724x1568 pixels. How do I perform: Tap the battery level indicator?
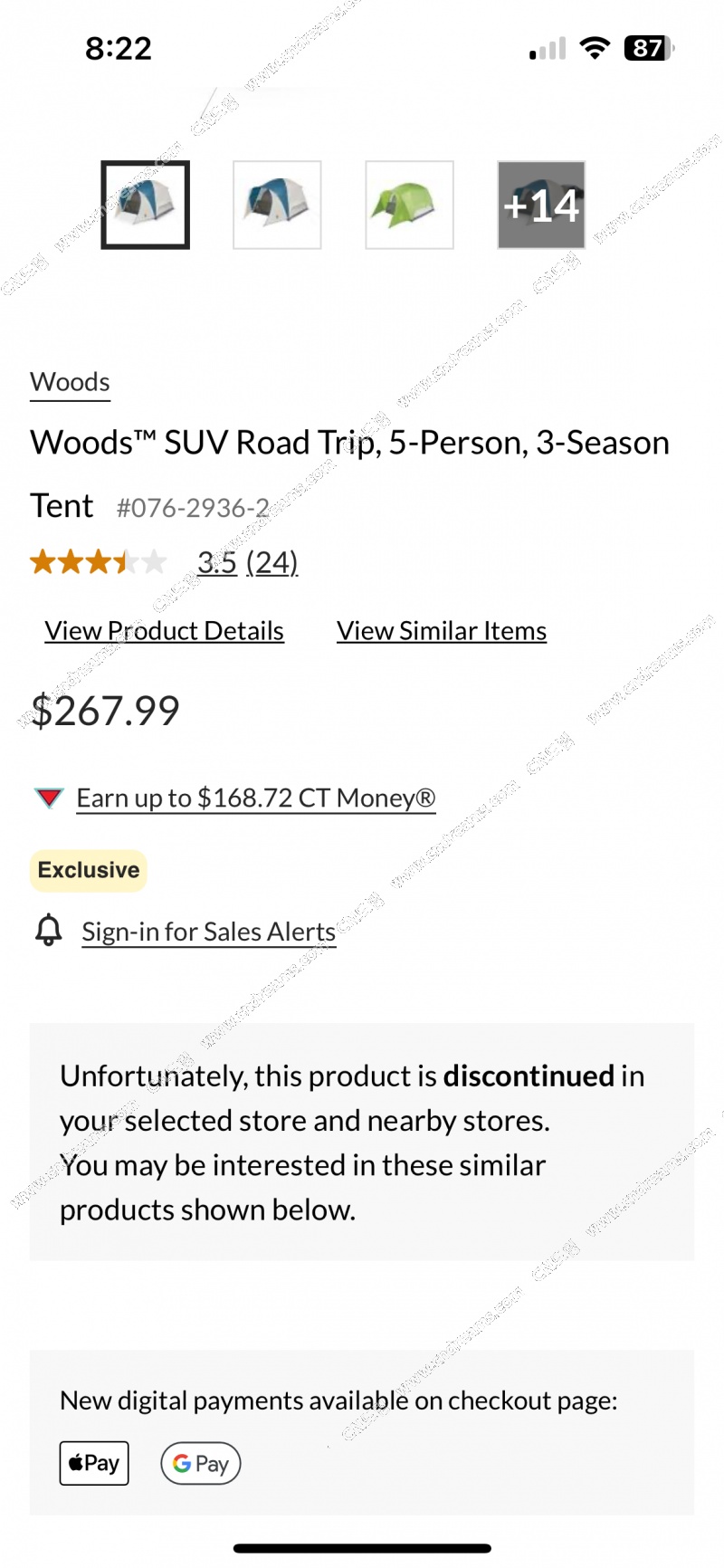[649, 48]
